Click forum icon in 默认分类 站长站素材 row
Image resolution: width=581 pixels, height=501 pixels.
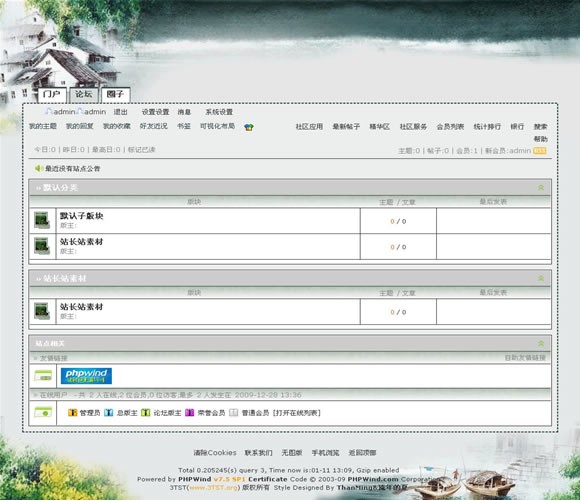pyautogui.click(x=42, y=246)
